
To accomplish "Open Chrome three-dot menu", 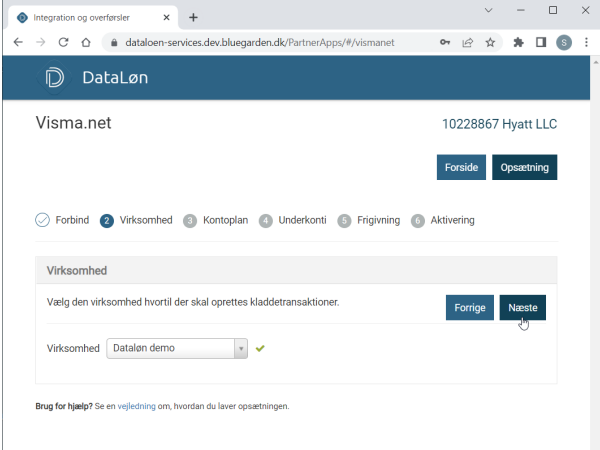I will 586,42.
